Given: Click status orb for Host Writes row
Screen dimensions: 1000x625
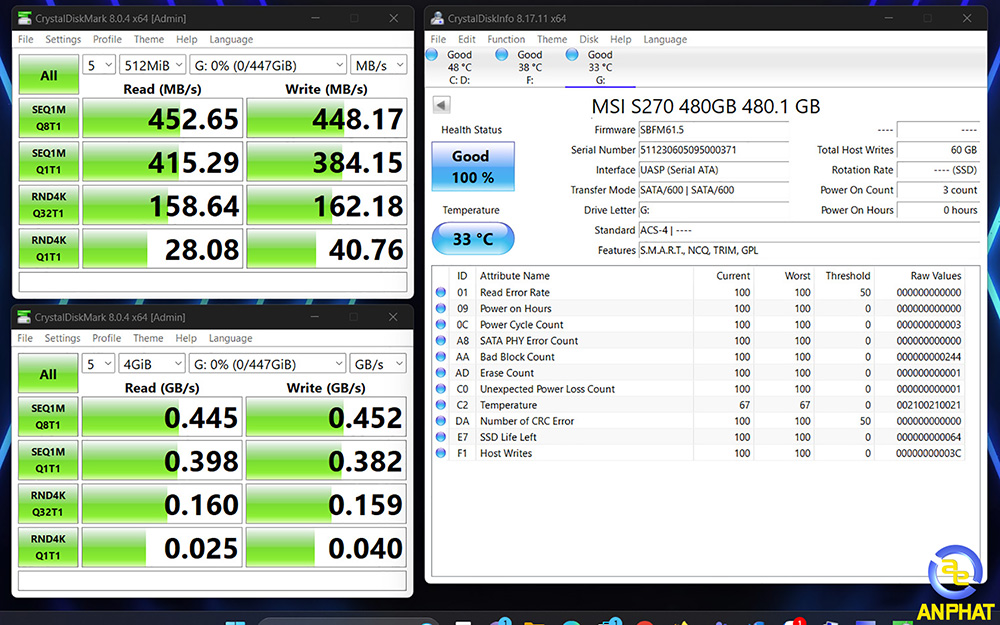Looking at the screenshot, I should click(x=441, y=453).
